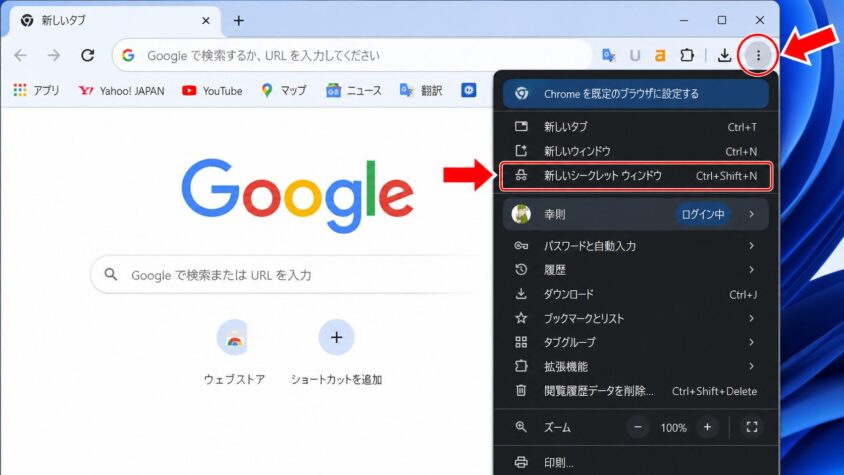Reload the page with refresh icon
Image resolution: width=844 pixels, height=475 pixels.
(88, 55)
